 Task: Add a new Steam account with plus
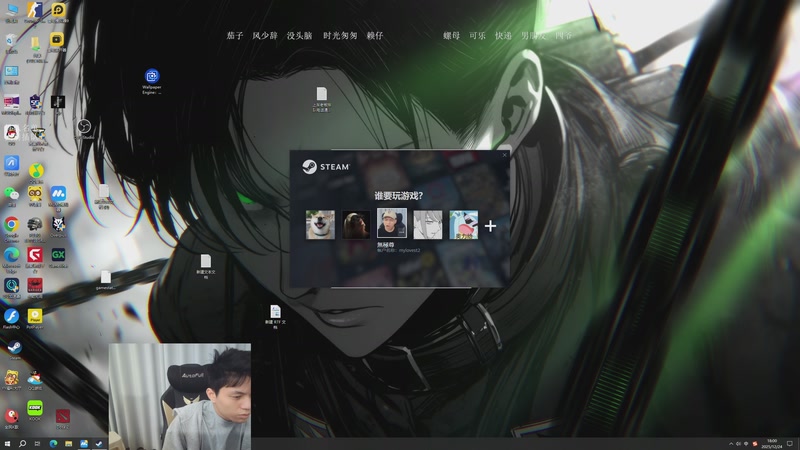tap(490, 226)
